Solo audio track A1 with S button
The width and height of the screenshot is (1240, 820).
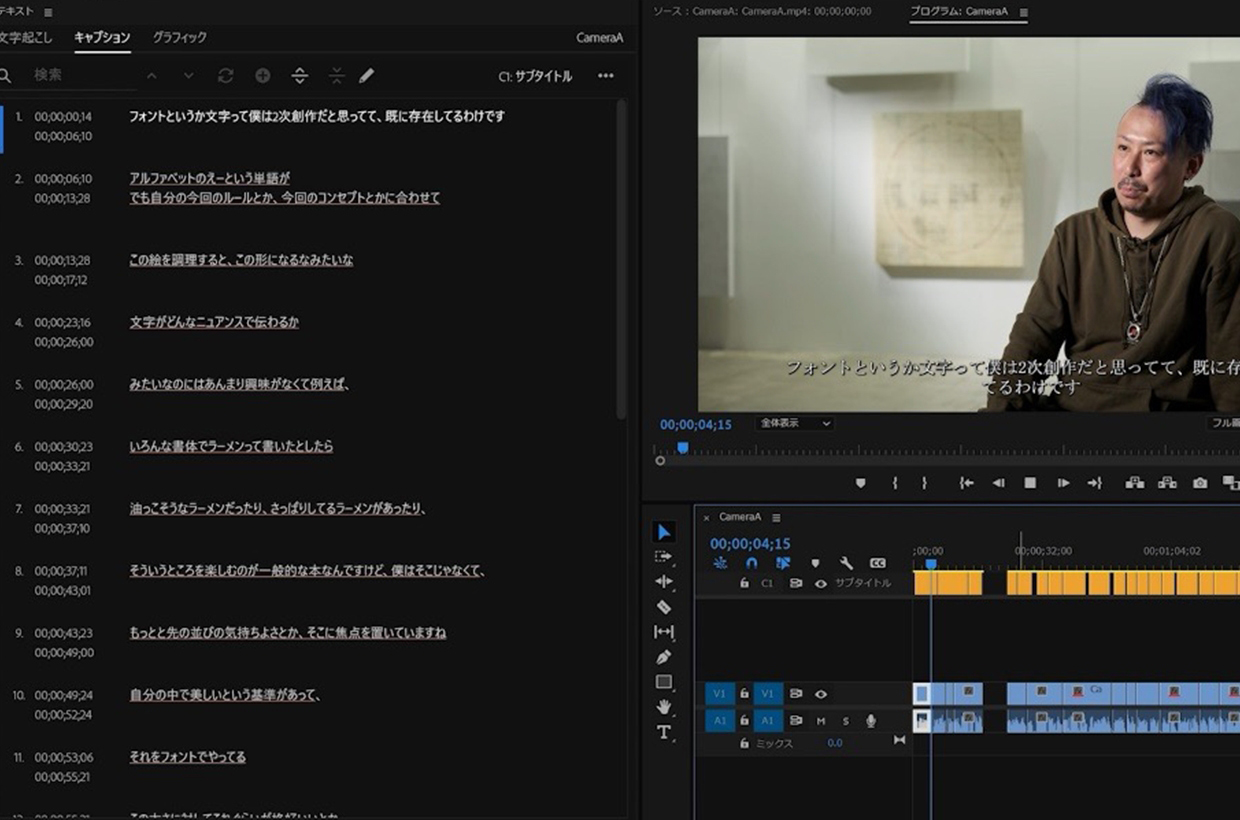tap(845, 721)
